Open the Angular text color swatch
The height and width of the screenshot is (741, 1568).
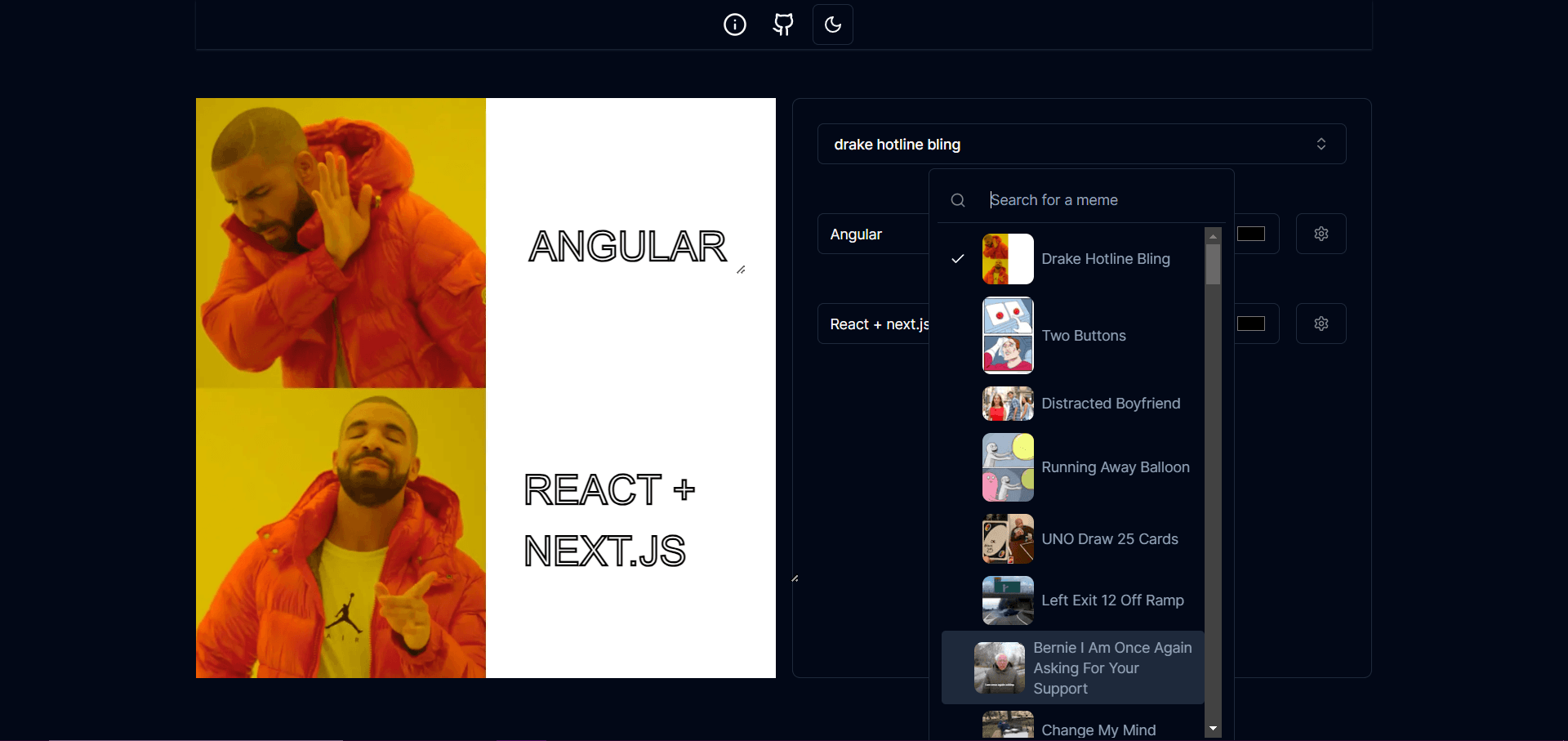click(x=1251, y=234)
